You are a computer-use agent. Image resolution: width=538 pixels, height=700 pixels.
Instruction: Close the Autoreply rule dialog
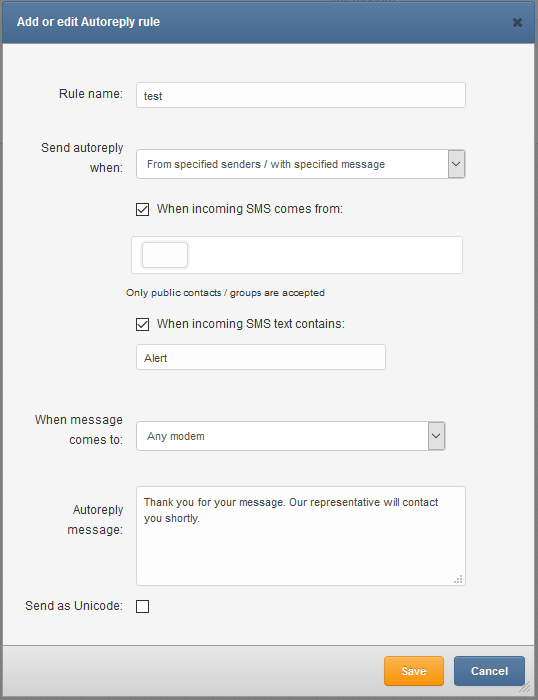pos(517,22)
